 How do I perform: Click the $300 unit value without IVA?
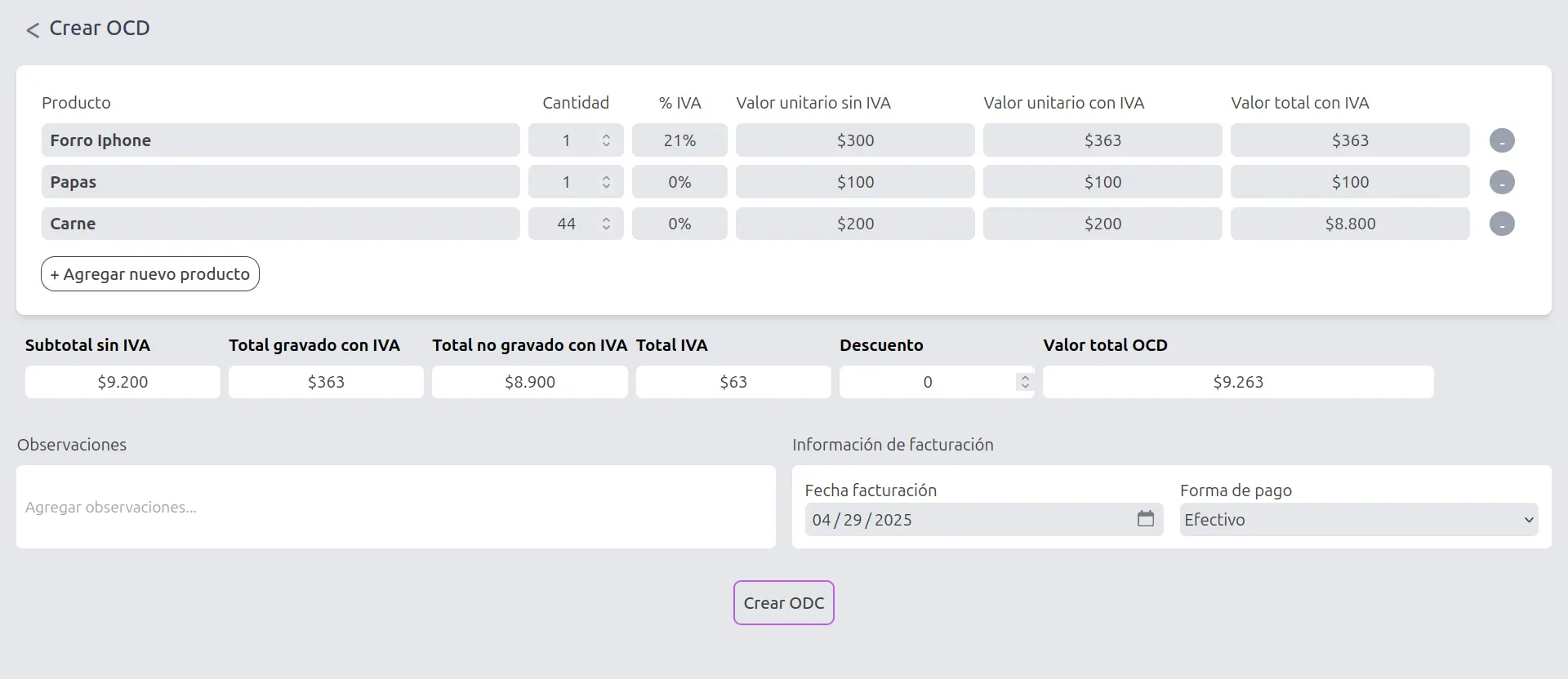coord(855,140)
